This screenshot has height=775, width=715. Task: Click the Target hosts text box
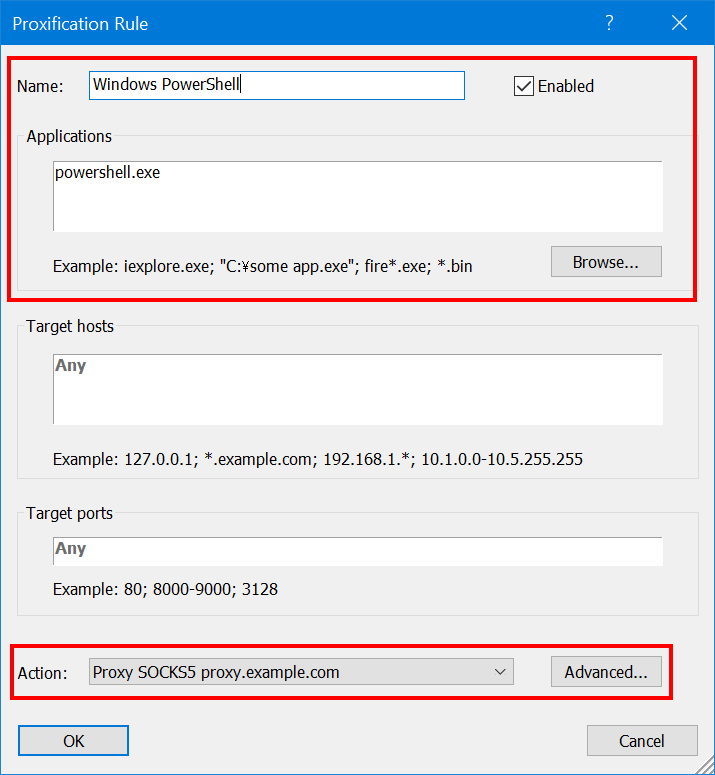(358, 389)
